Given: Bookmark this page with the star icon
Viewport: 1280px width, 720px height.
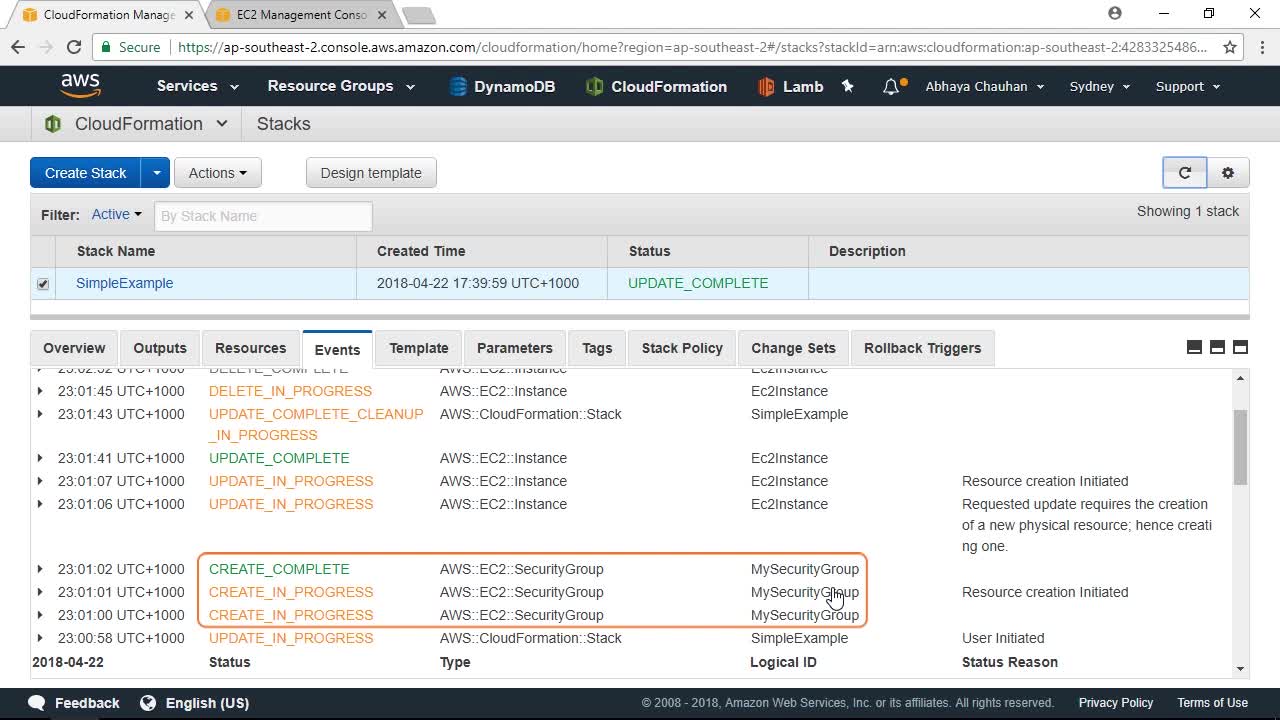Looking at the screenshot, I should 1230,47.
